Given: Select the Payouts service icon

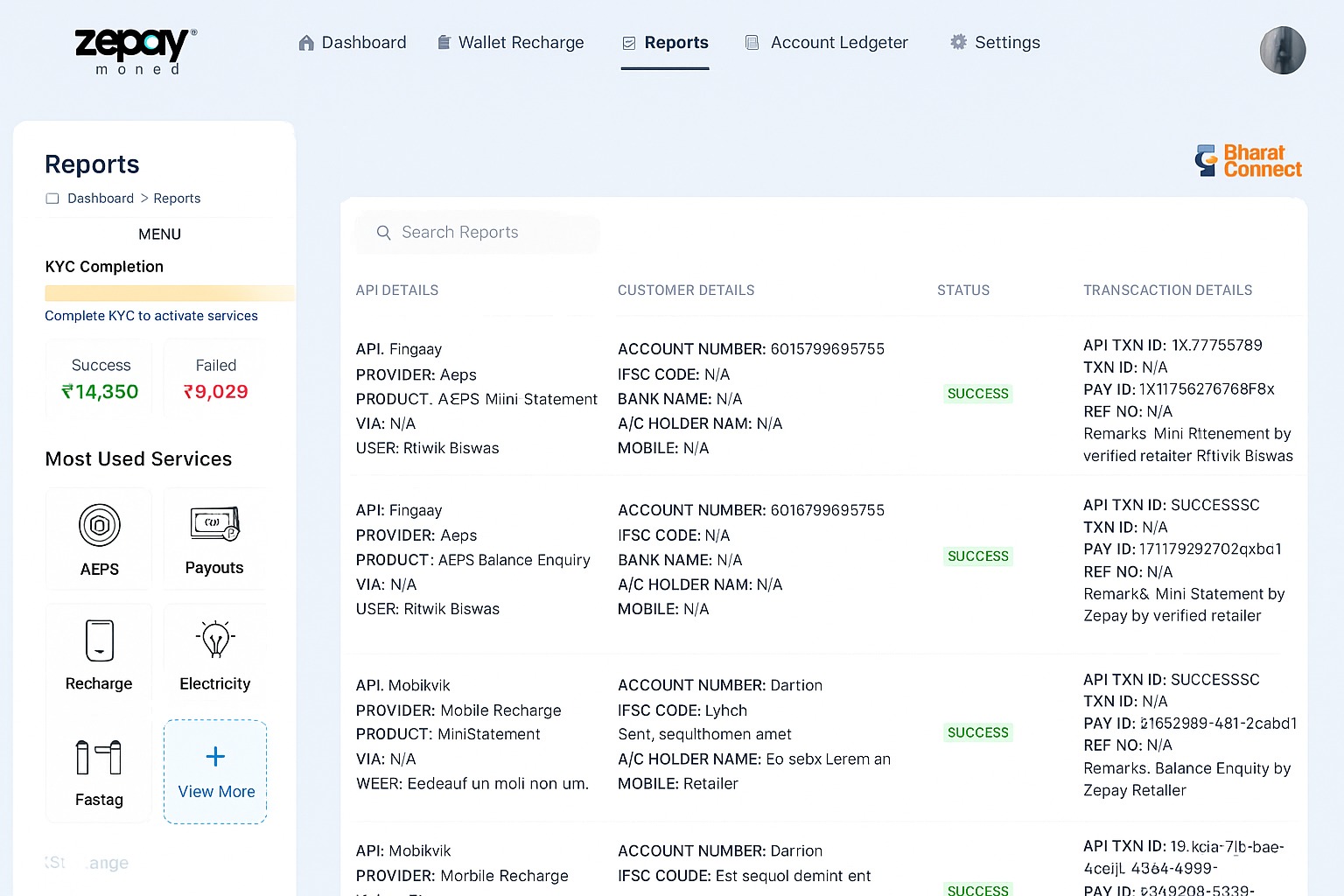Looking at the screenshot, I should click(214, 523).
